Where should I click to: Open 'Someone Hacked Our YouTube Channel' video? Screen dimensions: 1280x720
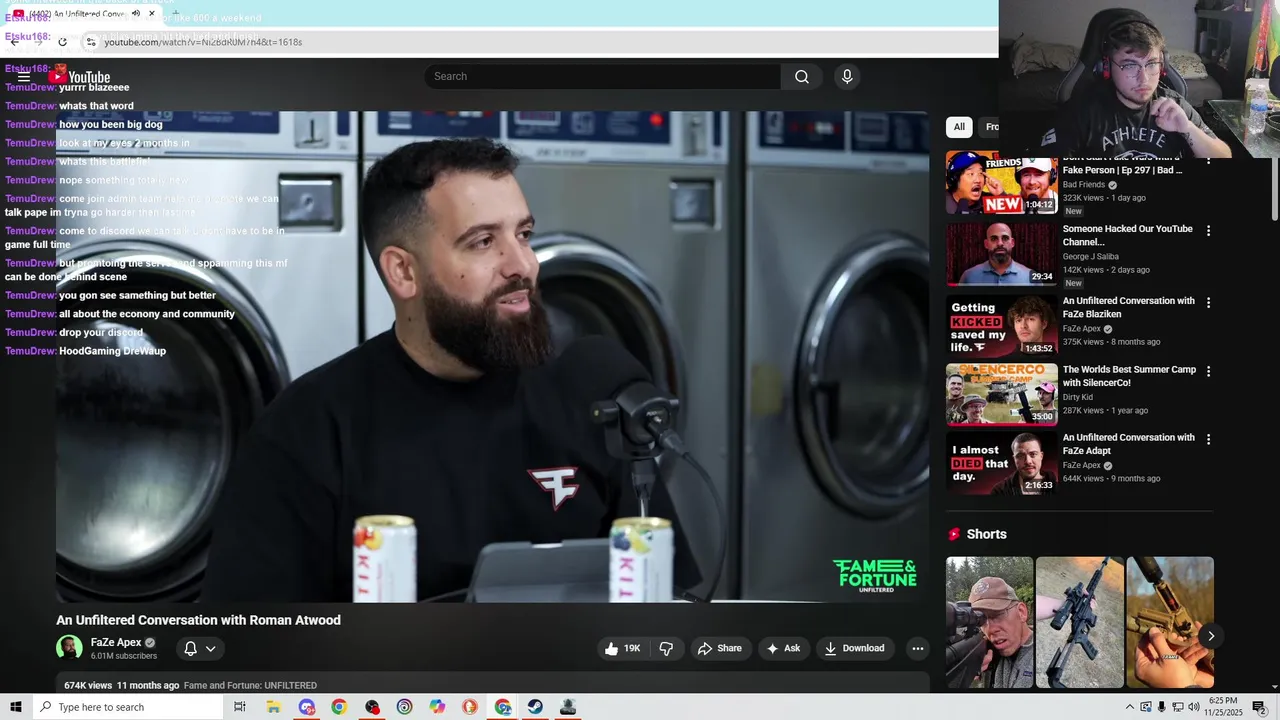1002,254
